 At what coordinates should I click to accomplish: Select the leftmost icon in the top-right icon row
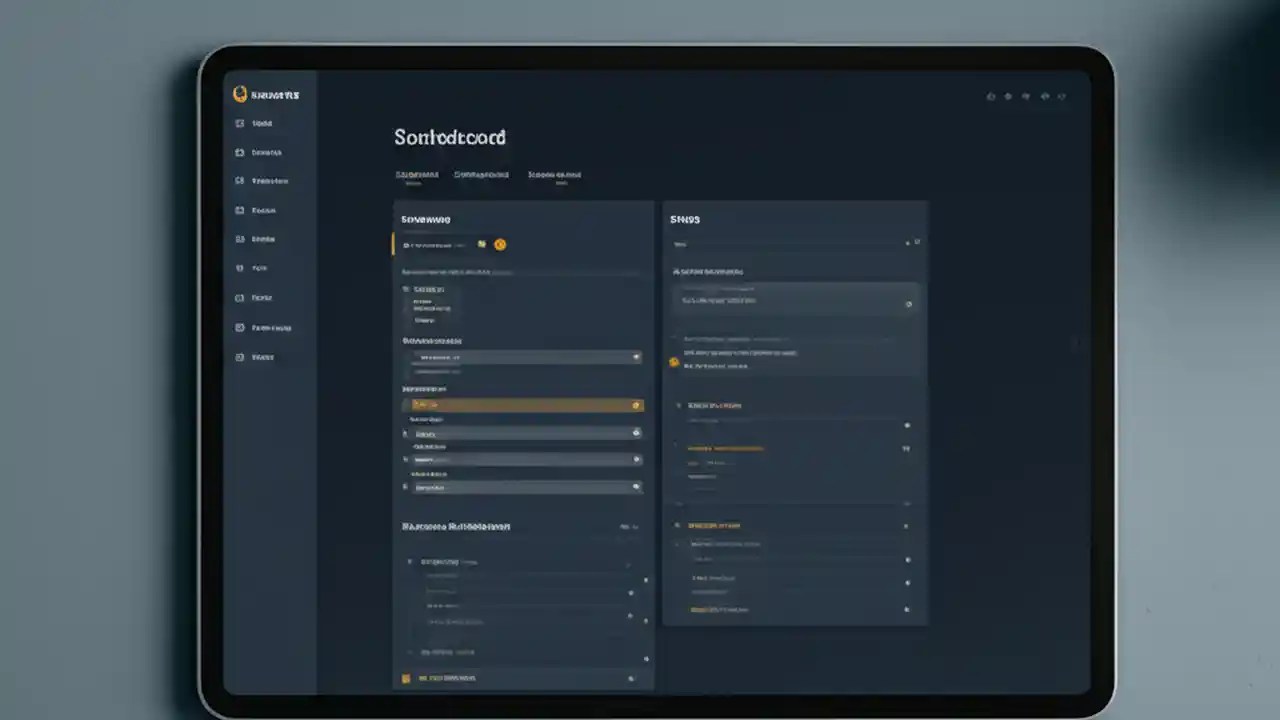990,96
